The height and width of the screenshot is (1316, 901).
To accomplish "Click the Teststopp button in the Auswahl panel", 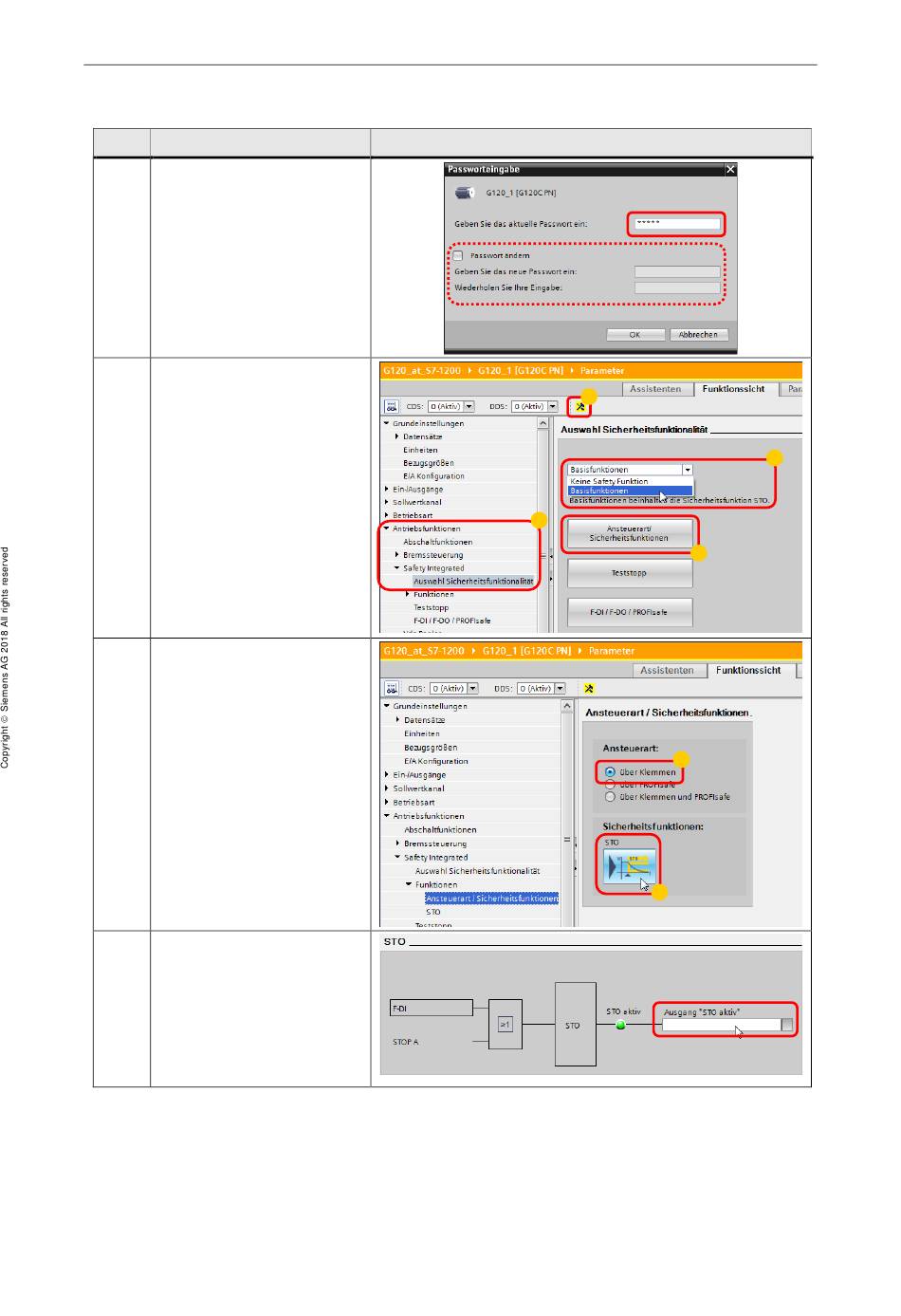I will click(630, 573).
